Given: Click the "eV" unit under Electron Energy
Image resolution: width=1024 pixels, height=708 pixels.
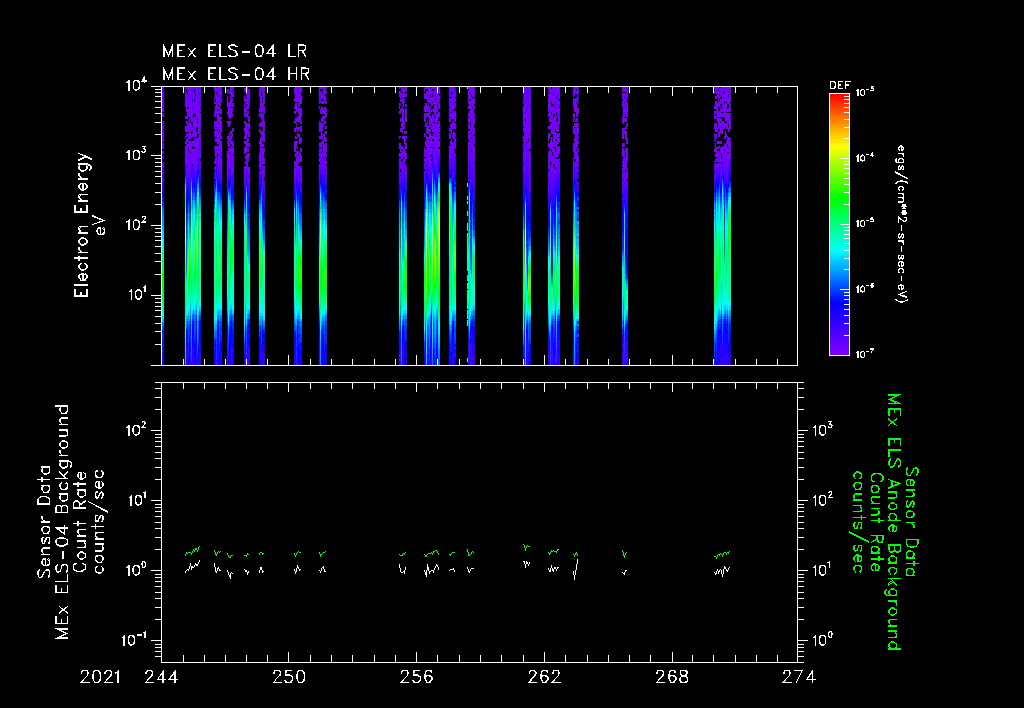Looking at the screenshot, I should [x=101, y=226].
